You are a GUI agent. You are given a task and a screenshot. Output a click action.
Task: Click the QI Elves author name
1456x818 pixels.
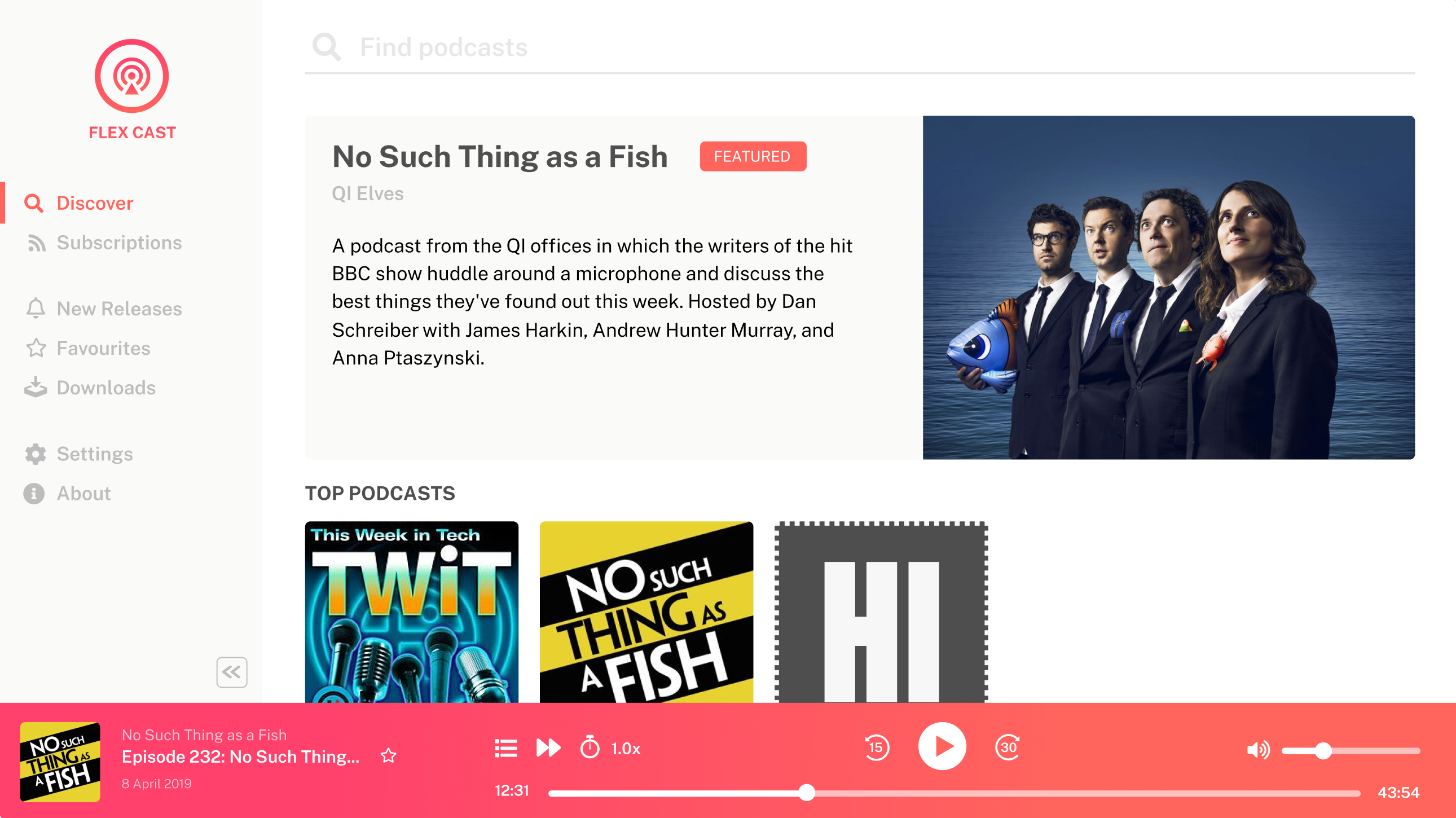(367, 193)
